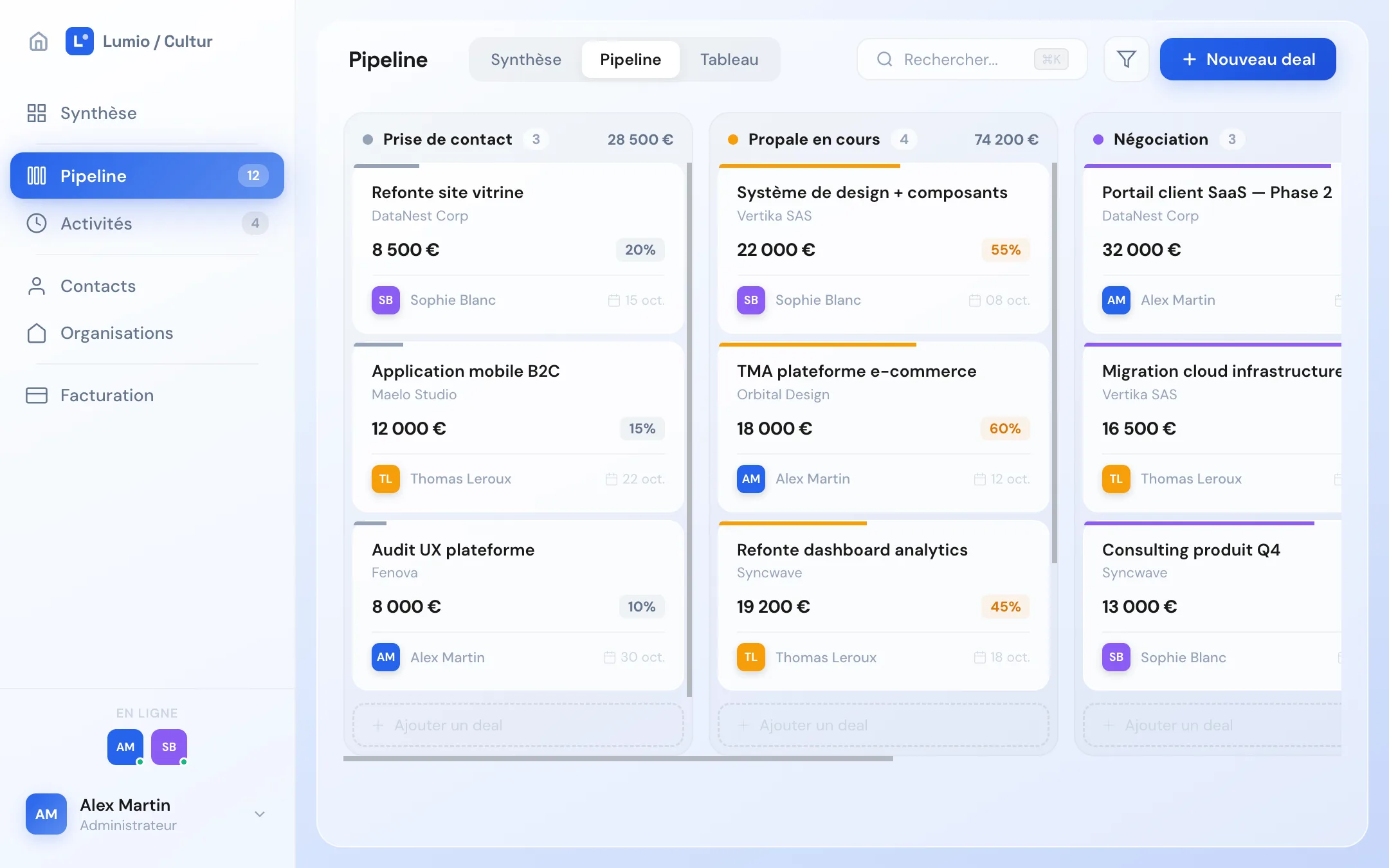The width and height of the screenshot is (1389, 868).
Task: Open Facturation in the sidebar
Action: click(147, 395)
